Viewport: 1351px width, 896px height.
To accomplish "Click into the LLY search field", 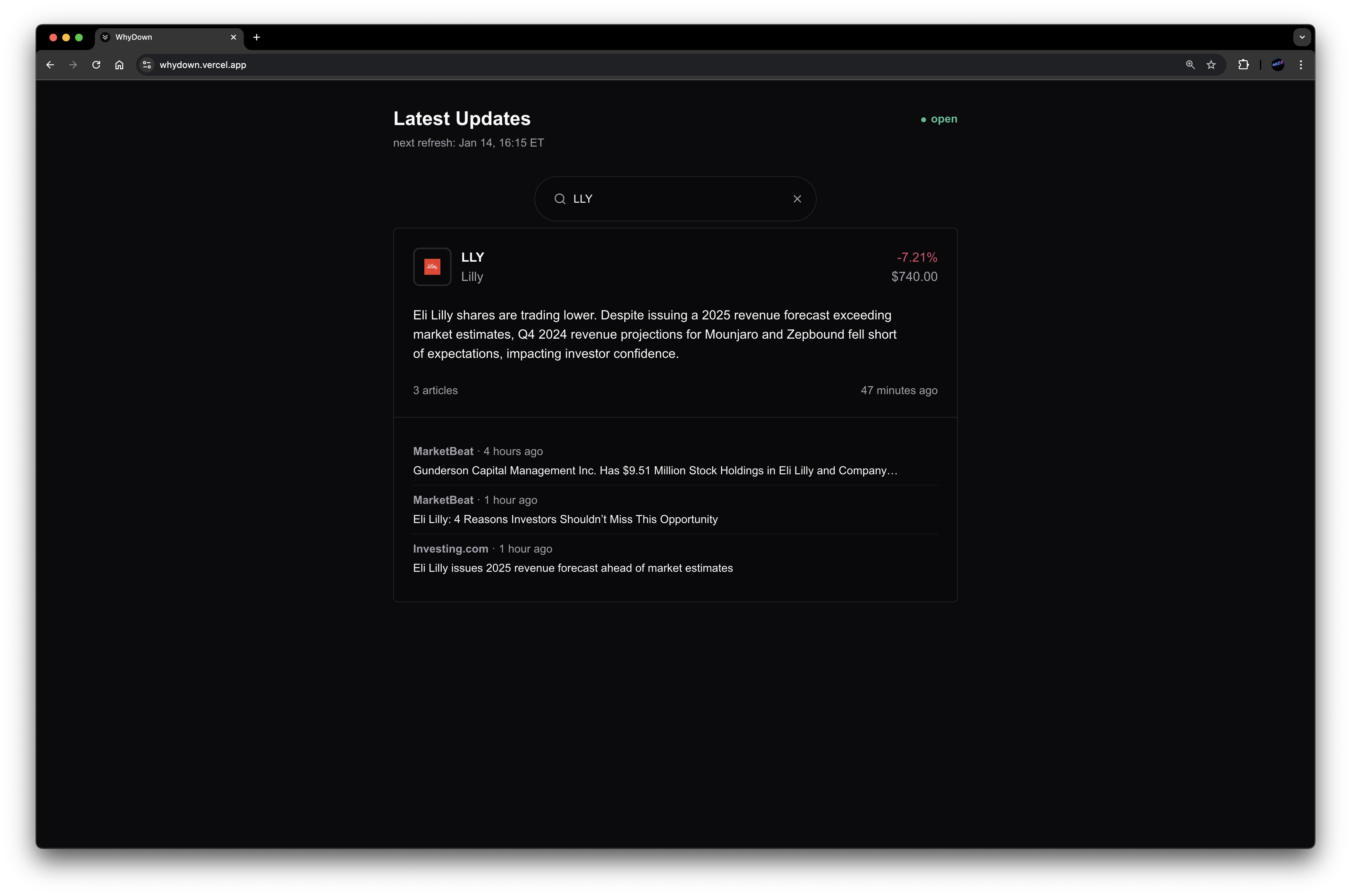I will tap(674, 199).
